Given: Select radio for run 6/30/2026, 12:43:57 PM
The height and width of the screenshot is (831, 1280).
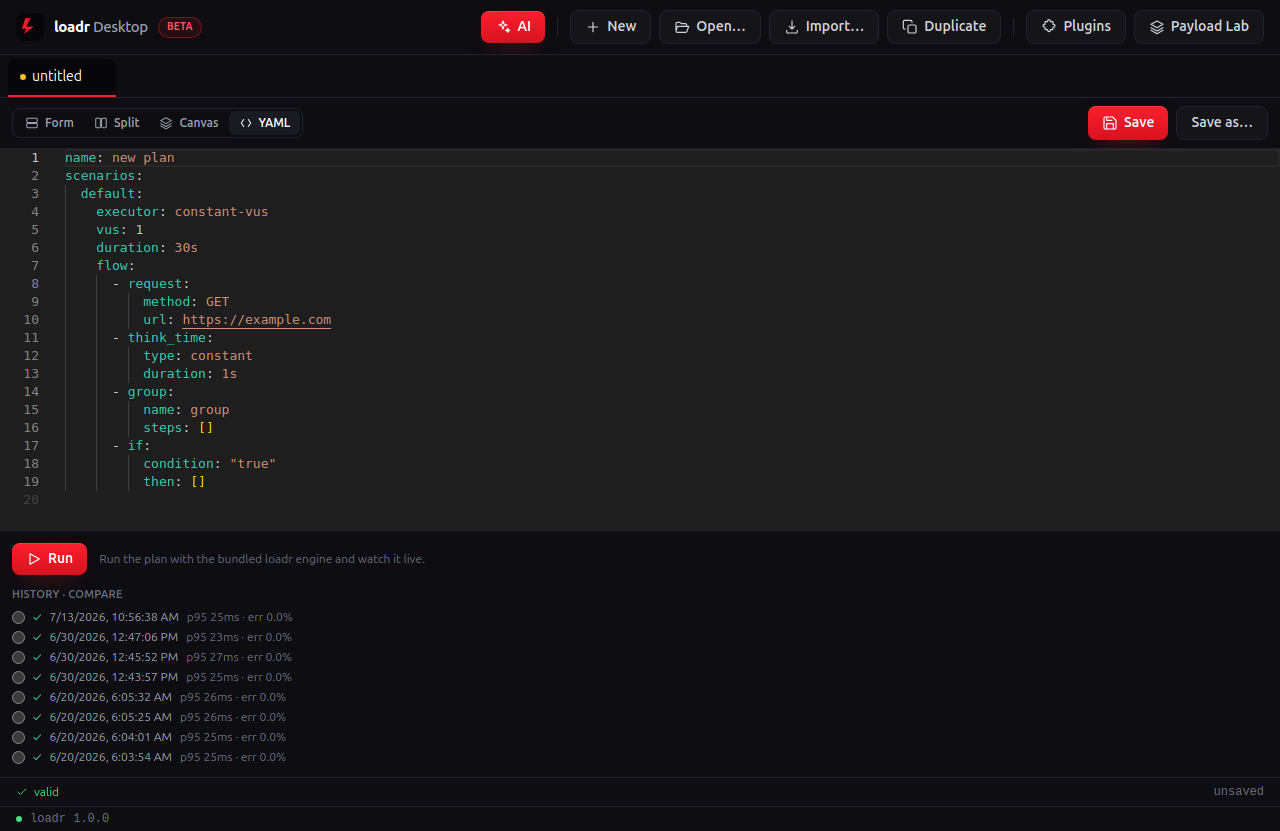Looking at the screenshot, I should tap(19, 677).
